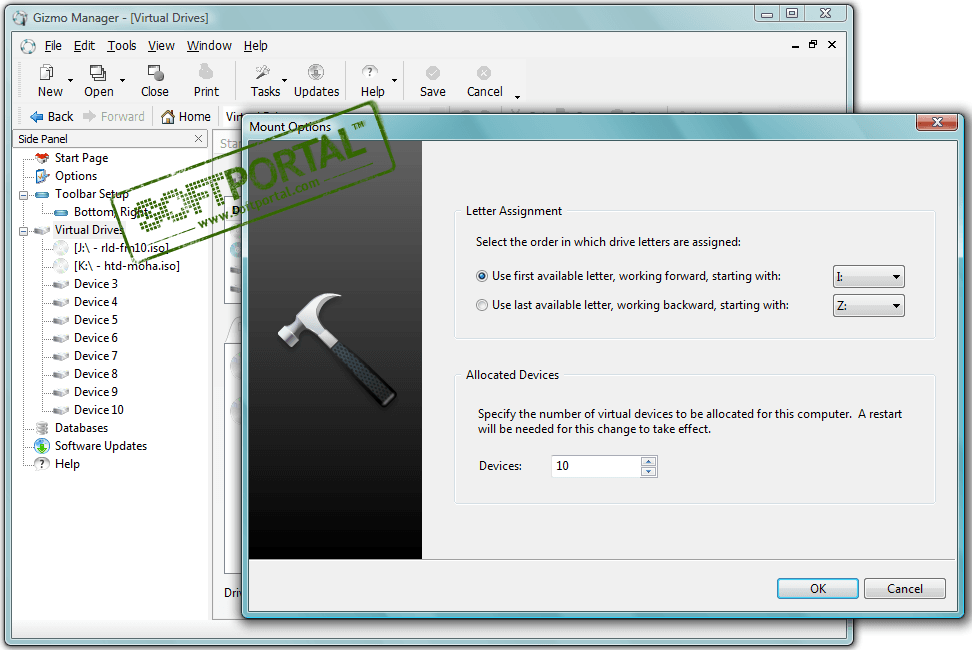Open the Tasks dropdown arrow
Image resolution: width=972 pixels, height=650 pixels.
(x=285, y=81)
